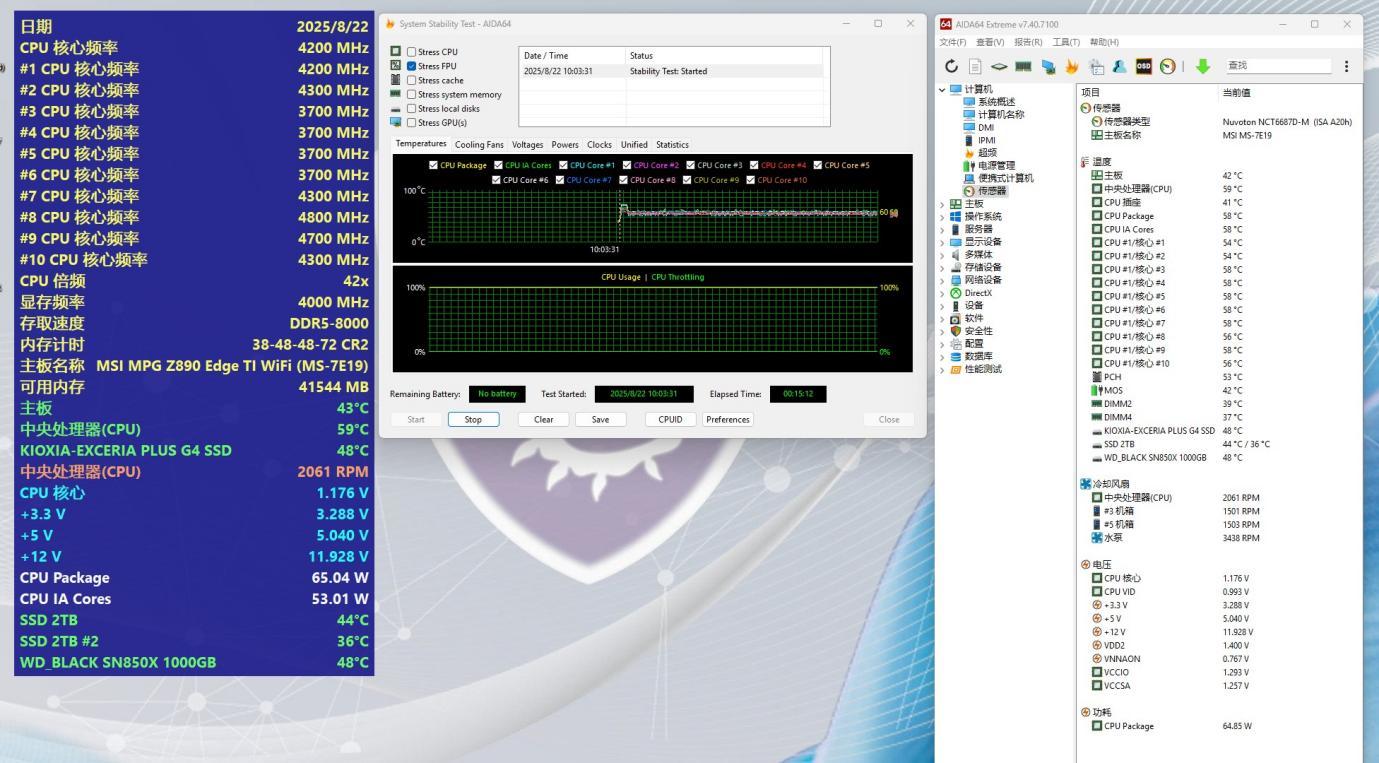Screen dimensions: 1379x763
Task: Select the IPMI tree item
Action: pos(978,140)
